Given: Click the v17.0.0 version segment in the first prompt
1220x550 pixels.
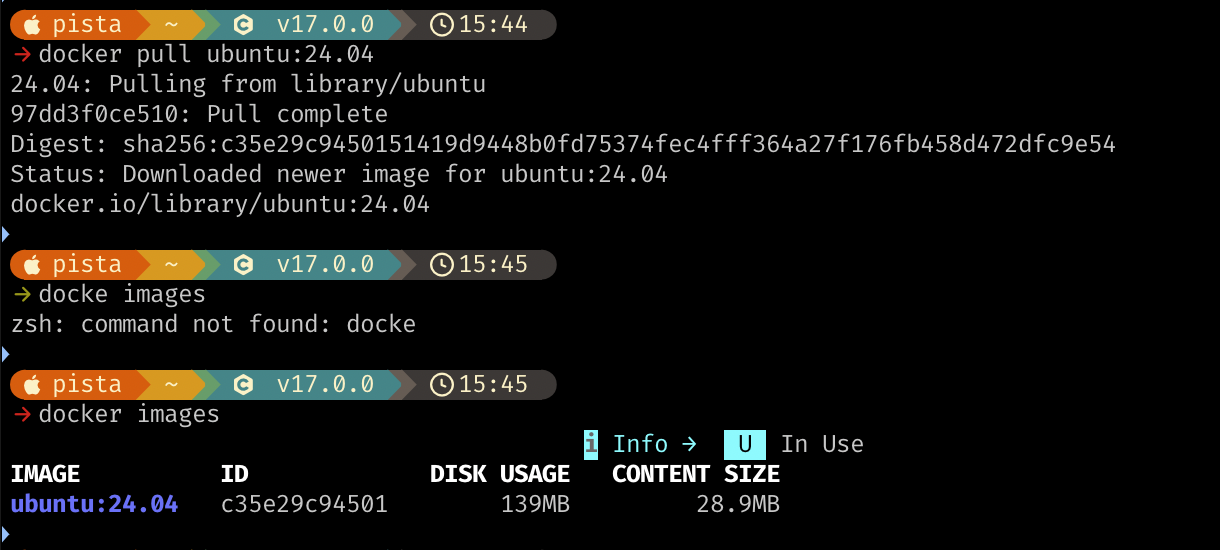Looking at the screenshot, I should pos(325,25).
